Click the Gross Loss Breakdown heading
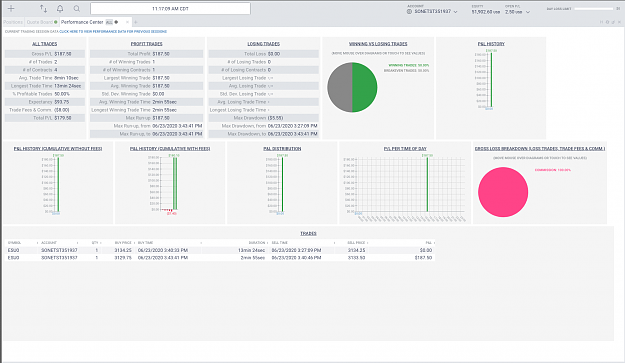 [x=540, y=149]
